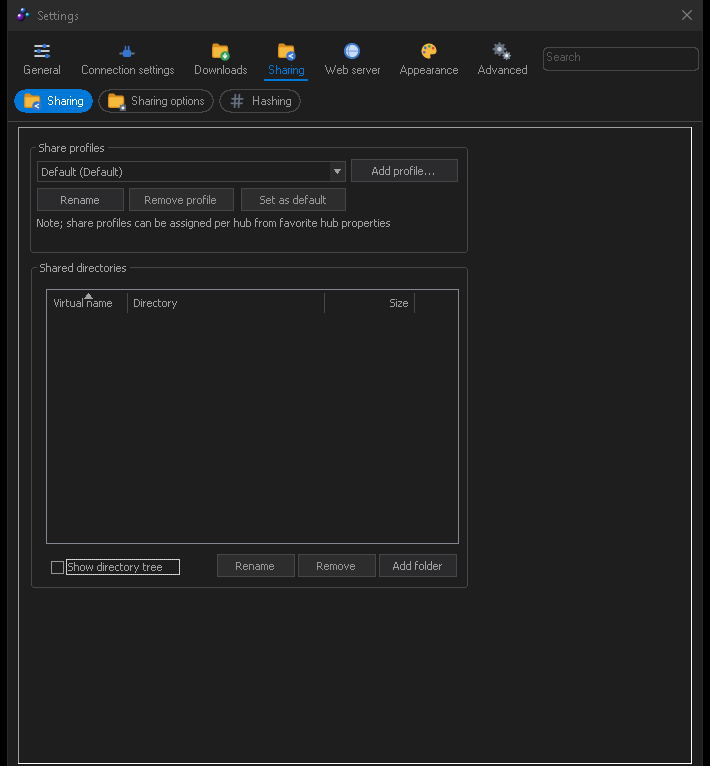This screenshot has height=766, width=710.
Task: Click the AirDC++ app icon in title bar
Action: [x=23, y=15]
